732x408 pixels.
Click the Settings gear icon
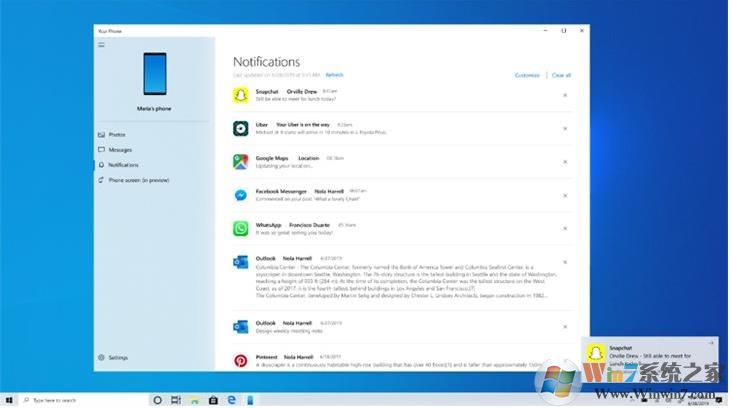[x=101, y=358]
